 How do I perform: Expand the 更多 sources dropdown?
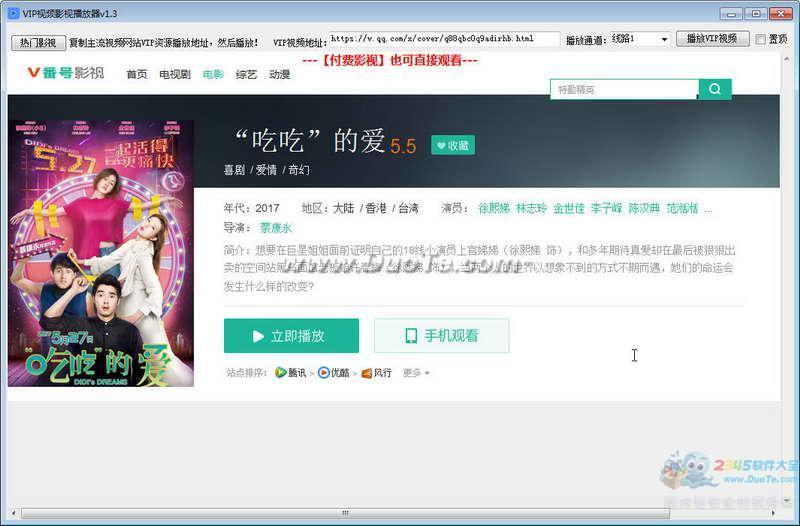(x=416, y=373)
